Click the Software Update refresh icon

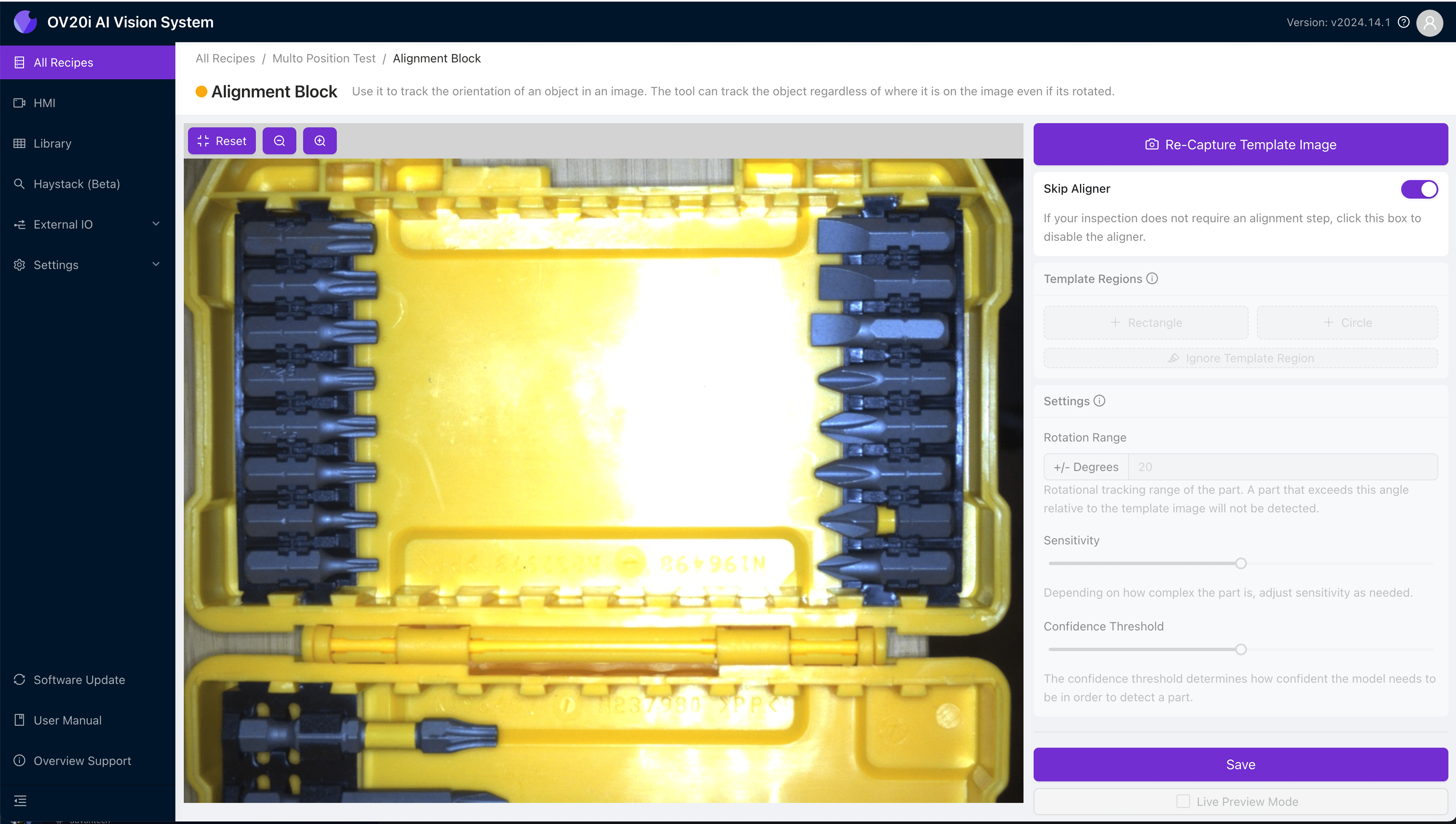(19, 679)
